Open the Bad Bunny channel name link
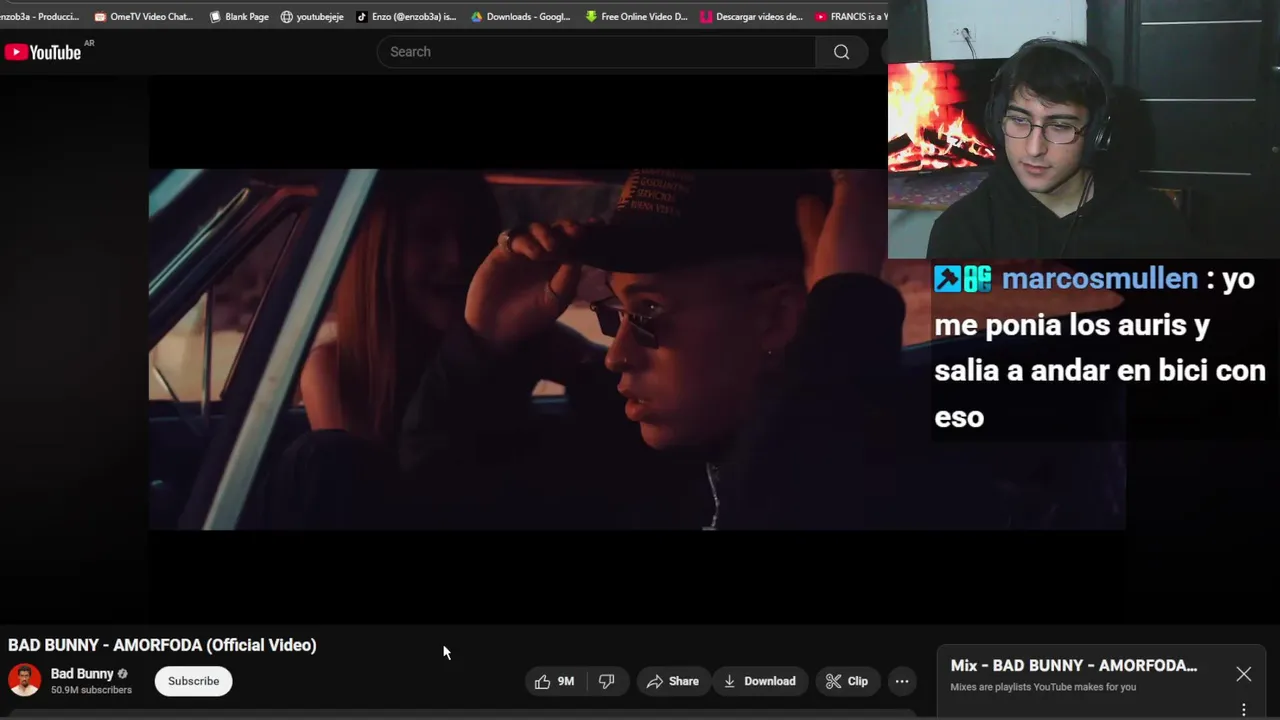Image resolution: width=1280 pixels, height=720 pixels. point(82,674)
